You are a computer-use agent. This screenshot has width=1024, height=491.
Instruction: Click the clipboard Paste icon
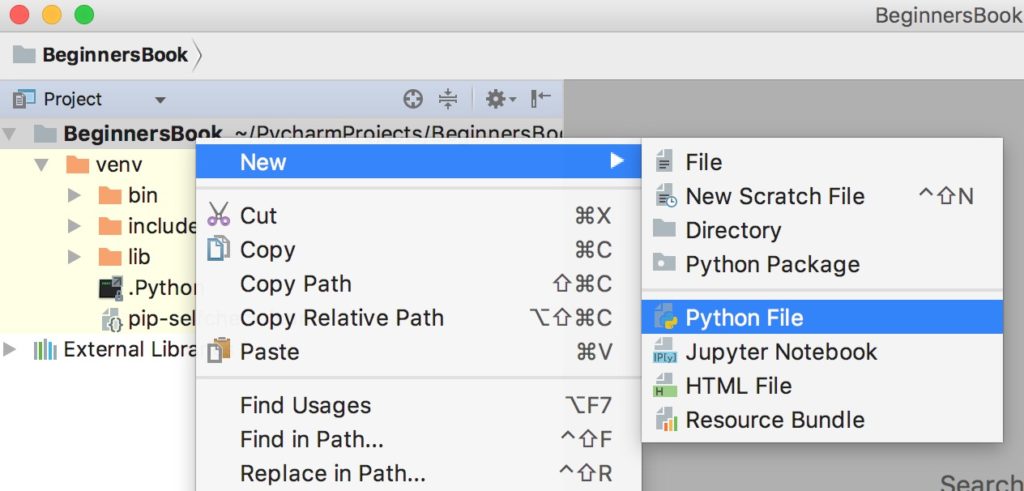click(x=219, y=350)
